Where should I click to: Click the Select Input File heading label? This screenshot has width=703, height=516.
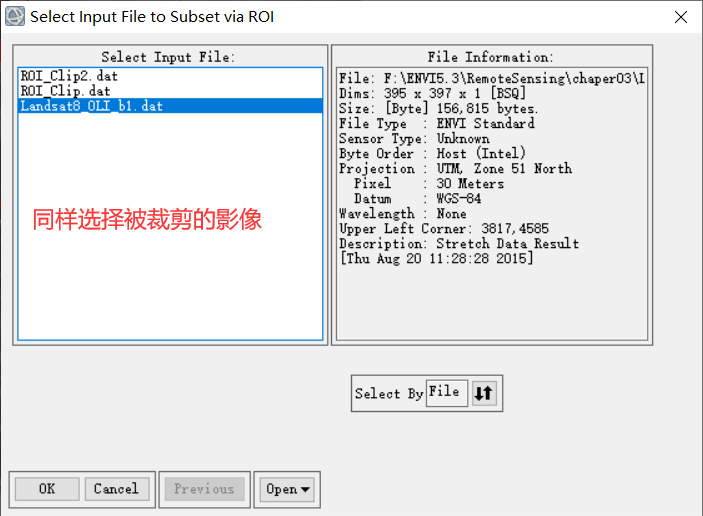point(168,57)
